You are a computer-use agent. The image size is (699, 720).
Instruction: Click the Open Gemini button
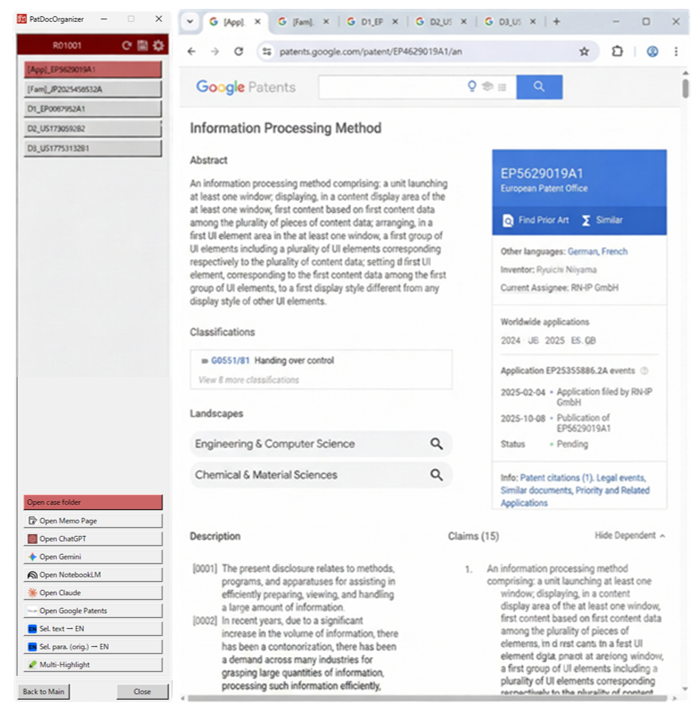pos(93,557)
